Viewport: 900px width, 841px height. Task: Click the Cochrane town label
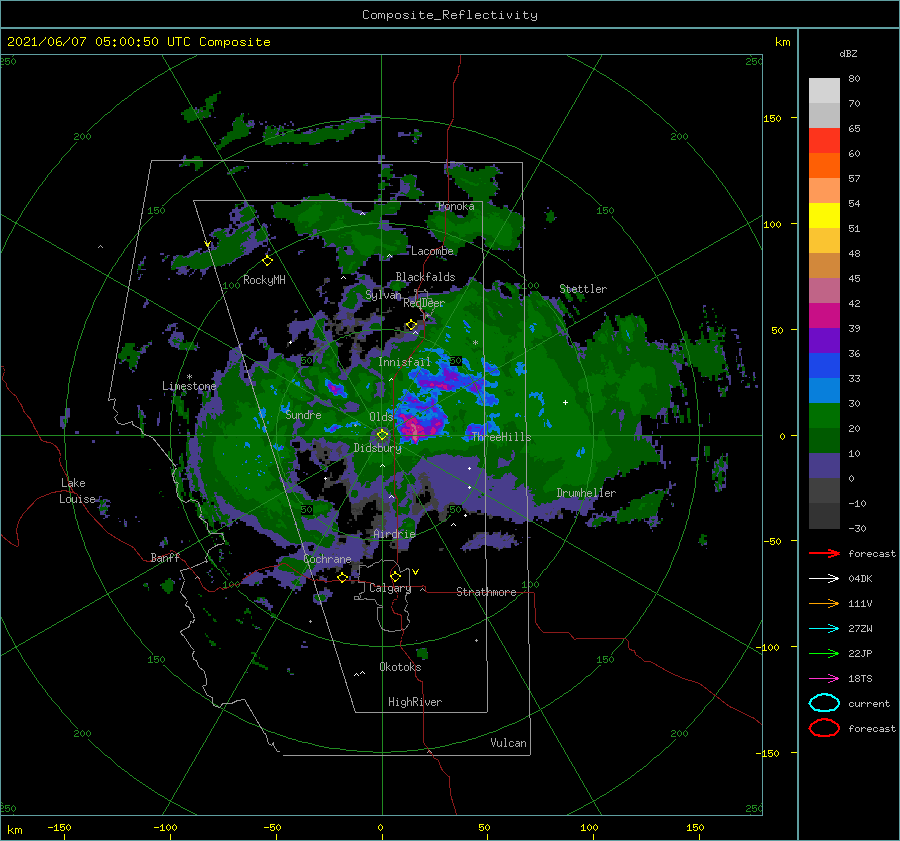(x=327, y=559)
